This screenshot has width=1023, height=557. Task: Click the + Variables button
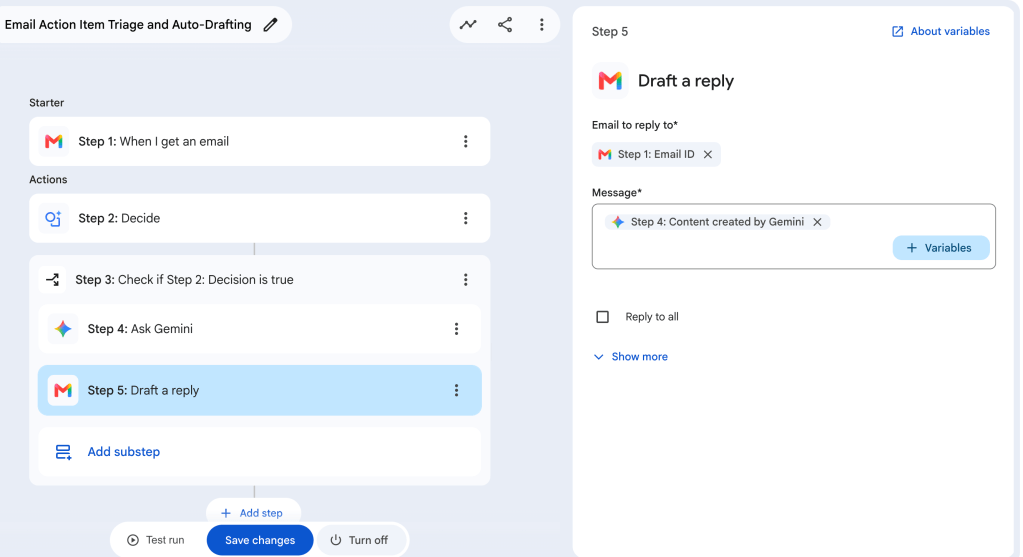[x=941, y=248]
